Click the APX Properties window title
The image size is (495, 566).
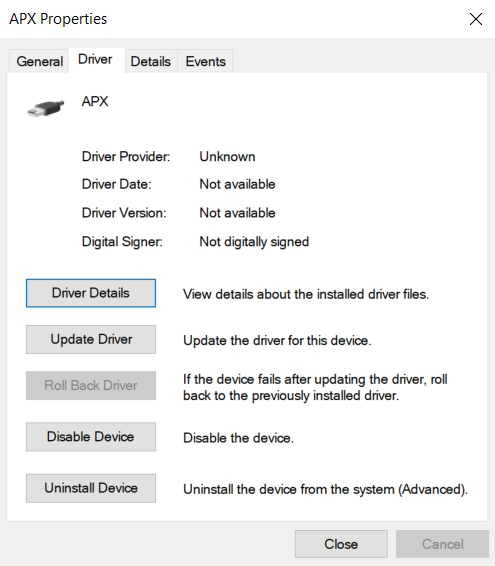[58, 19]
